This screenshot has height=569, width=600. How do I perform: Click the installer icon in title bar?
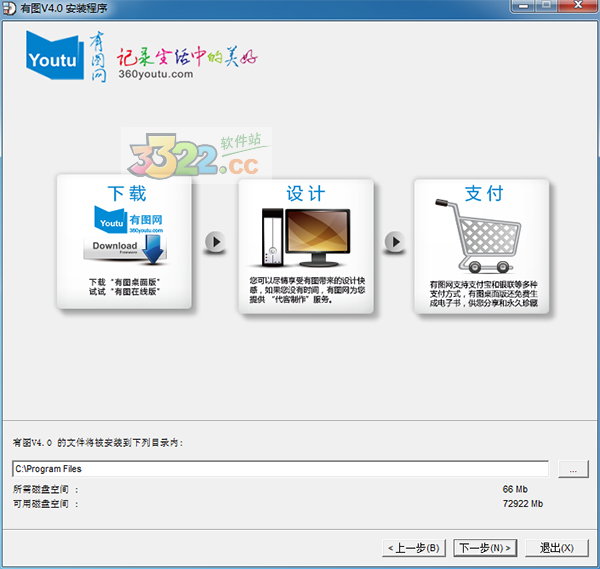click(9, 8)
